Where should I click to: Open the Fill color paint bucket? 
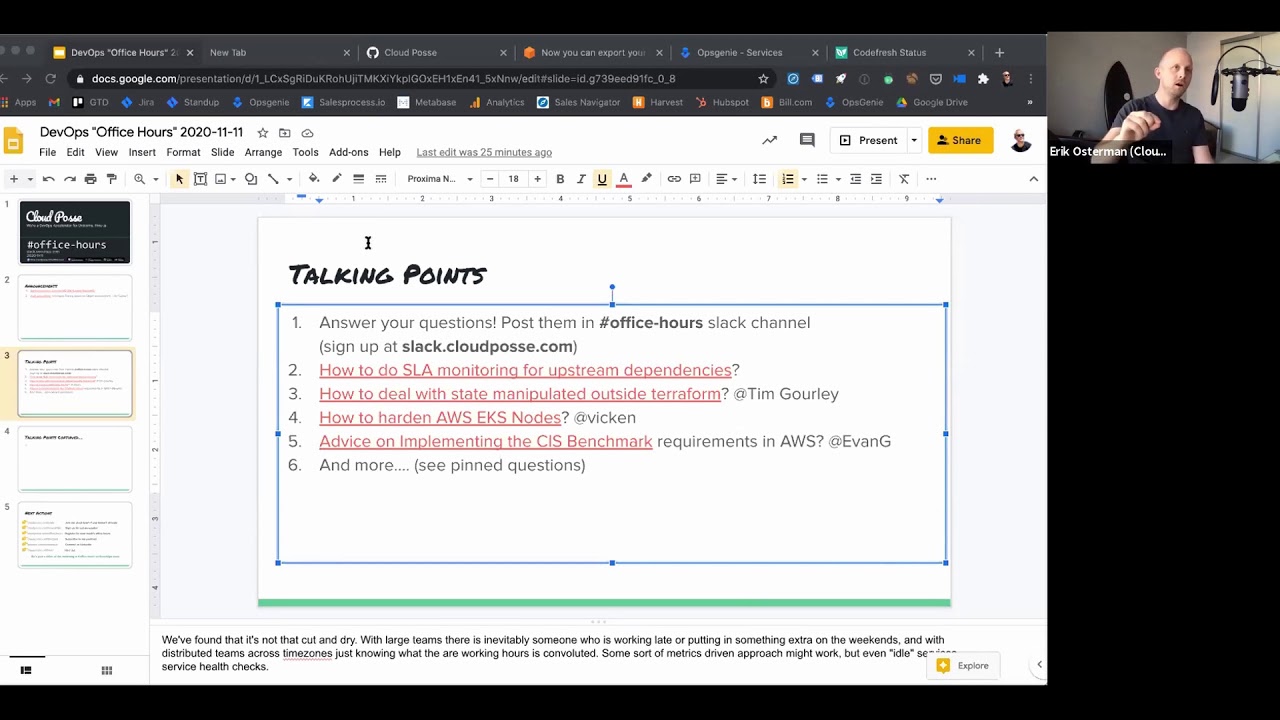click(313, 179)
